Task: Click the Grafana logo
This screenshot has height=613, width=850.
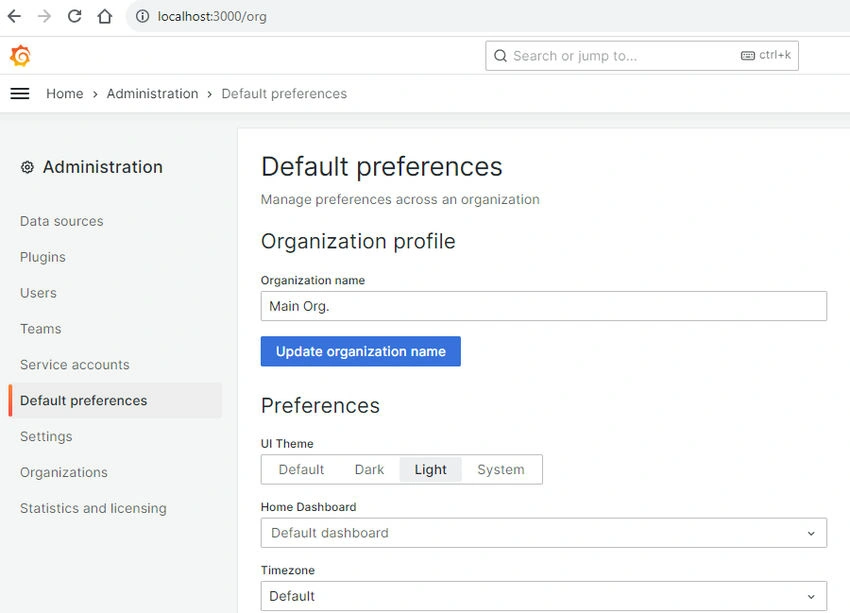Action: (x=20, y=56)
